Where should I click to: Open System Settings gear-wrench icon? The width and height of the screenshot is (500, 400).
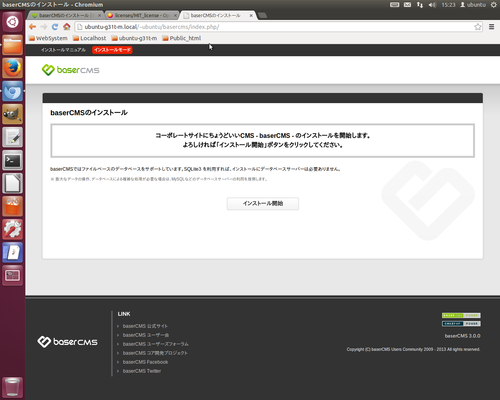pyautogui.click(x=13, y=229)
